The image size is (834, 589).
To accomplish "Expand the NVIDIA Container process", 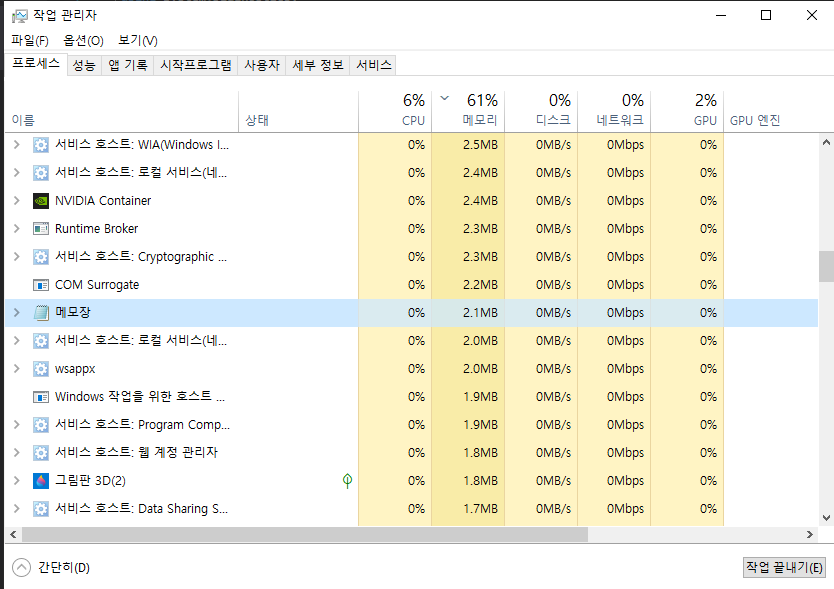I will click(x=16, y=201).
